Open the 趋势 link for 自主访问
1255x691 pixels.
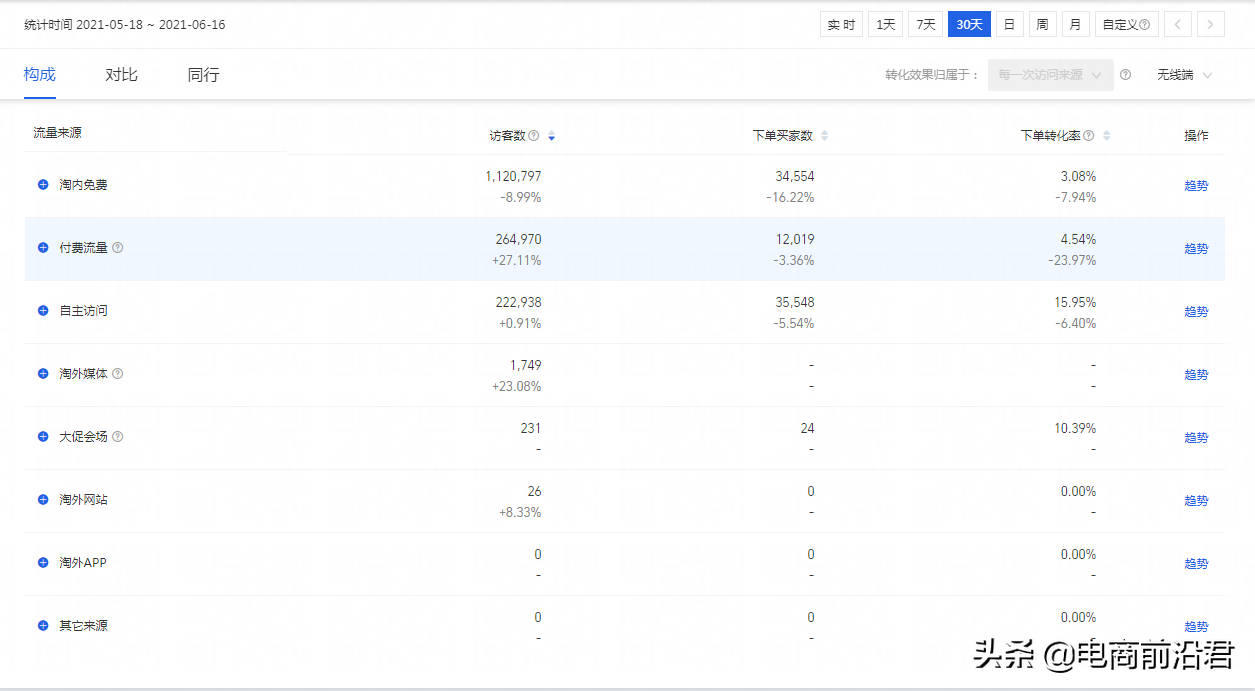pyautogui.click(x=1196, y=311)
